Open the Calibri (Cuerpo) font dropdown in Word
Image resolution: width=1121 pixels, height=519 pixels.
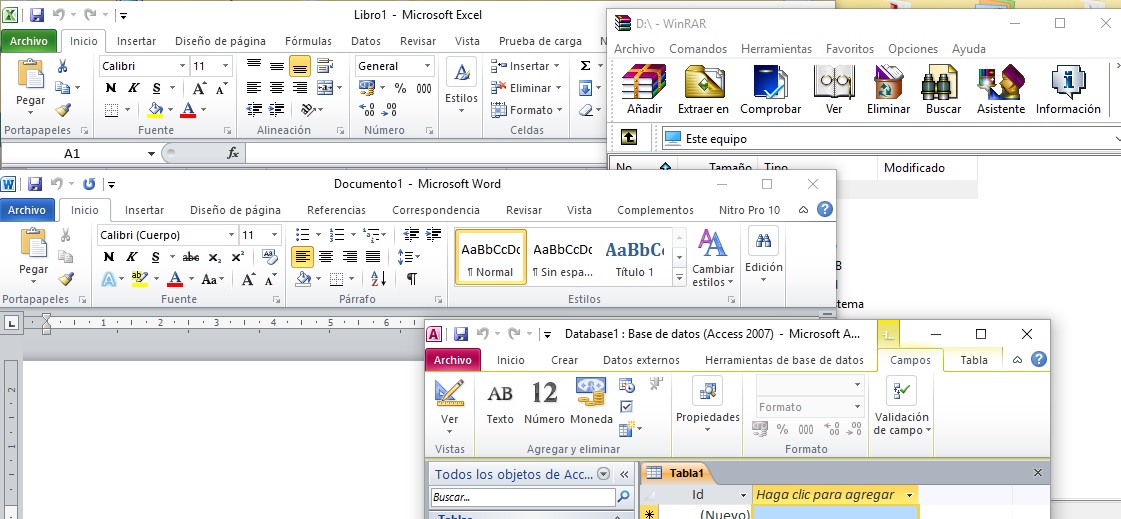[231, 234]
